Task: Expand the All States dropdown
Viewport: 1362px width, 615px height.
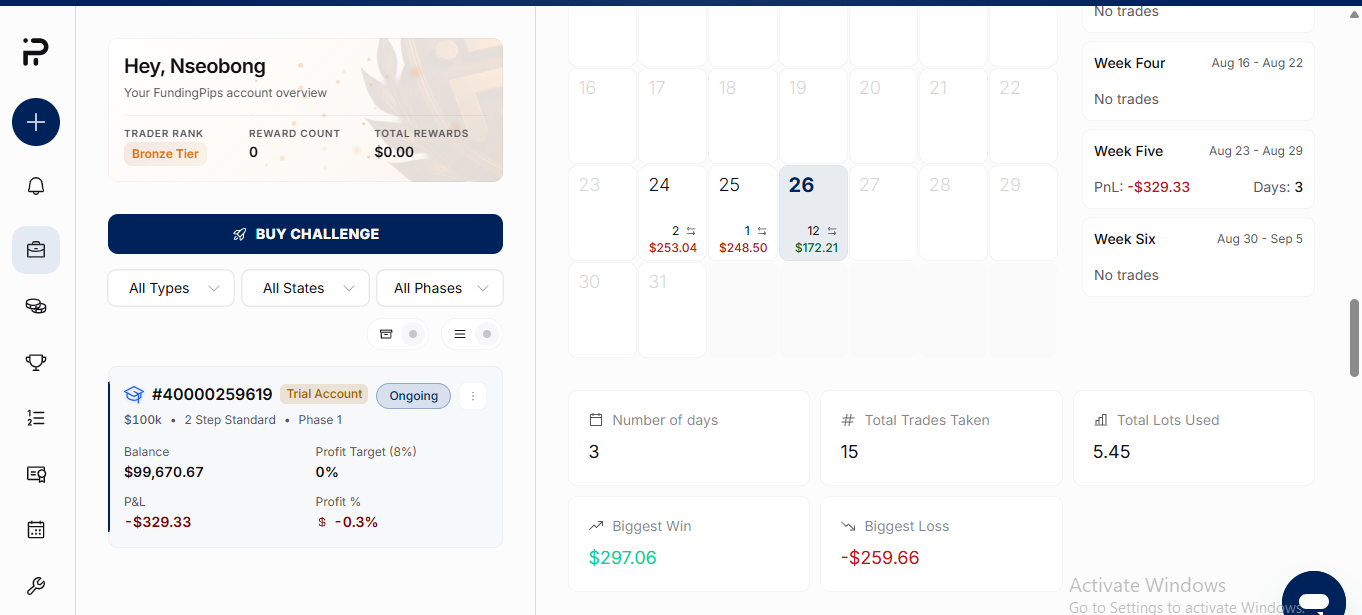Action: (305, 288)
